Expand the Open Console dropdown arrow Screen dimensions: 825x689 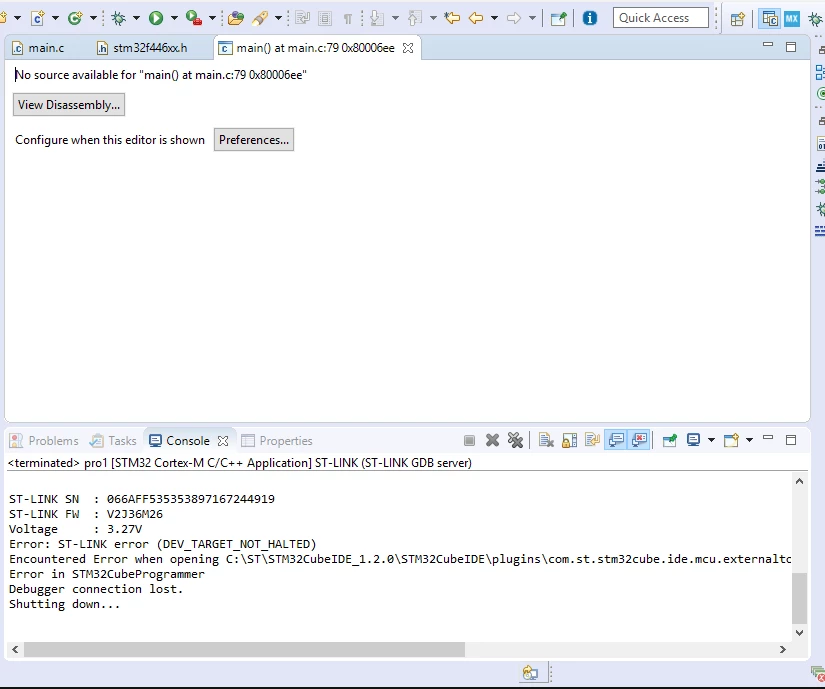pyautogui.click(x=749, y=440)
